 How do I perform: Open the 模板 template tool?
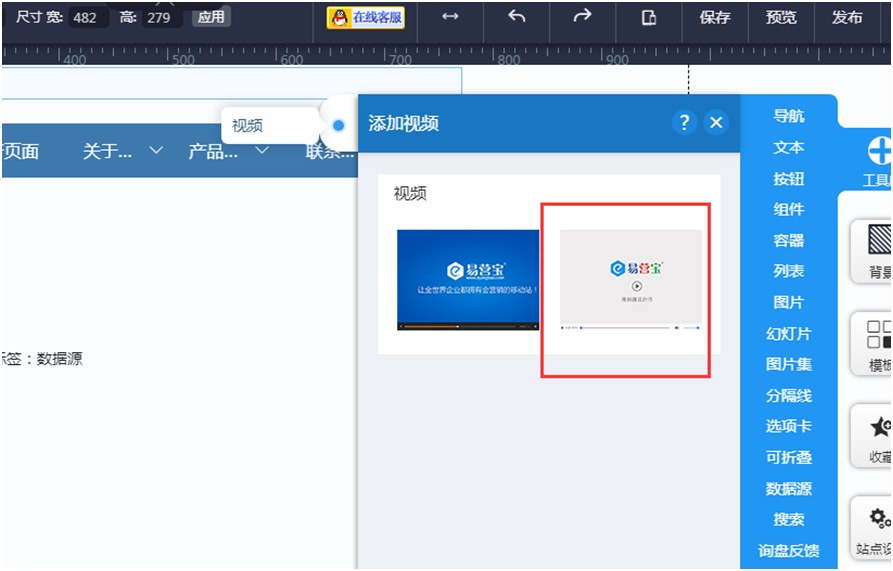872,343
